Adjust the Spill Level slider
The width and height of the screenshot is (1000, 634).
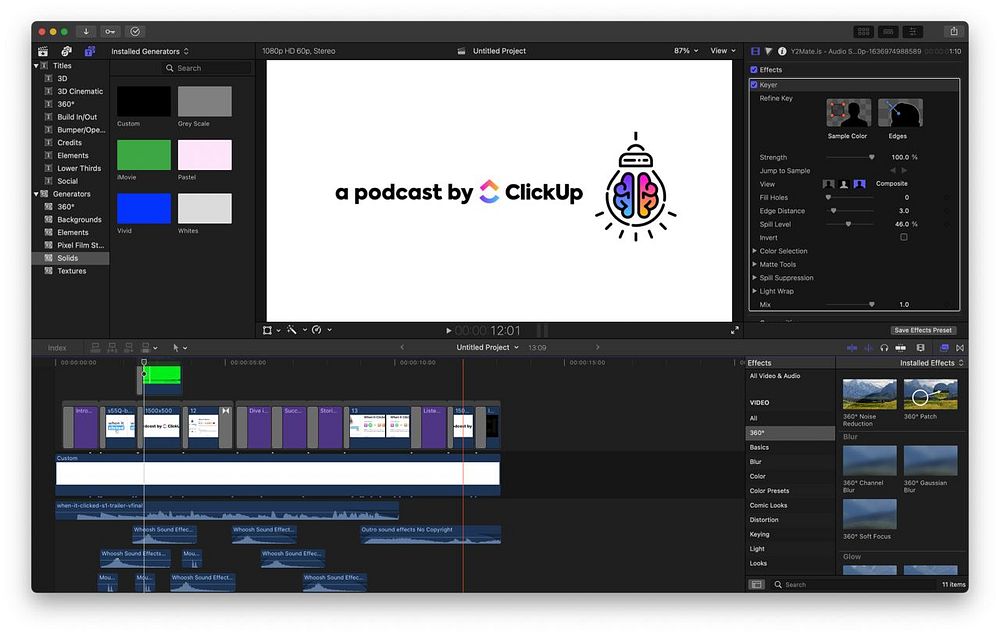851,225
